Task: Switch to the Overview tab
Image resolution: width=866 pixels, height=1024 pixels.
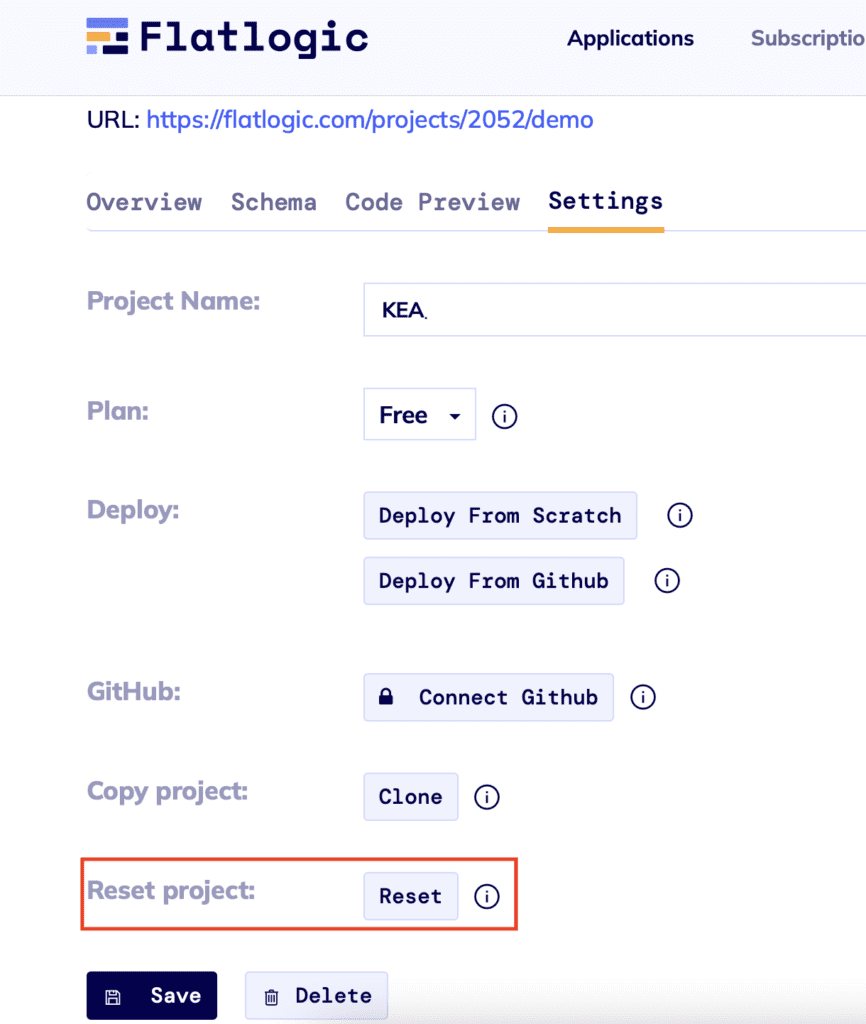Action: pos(144,202)
